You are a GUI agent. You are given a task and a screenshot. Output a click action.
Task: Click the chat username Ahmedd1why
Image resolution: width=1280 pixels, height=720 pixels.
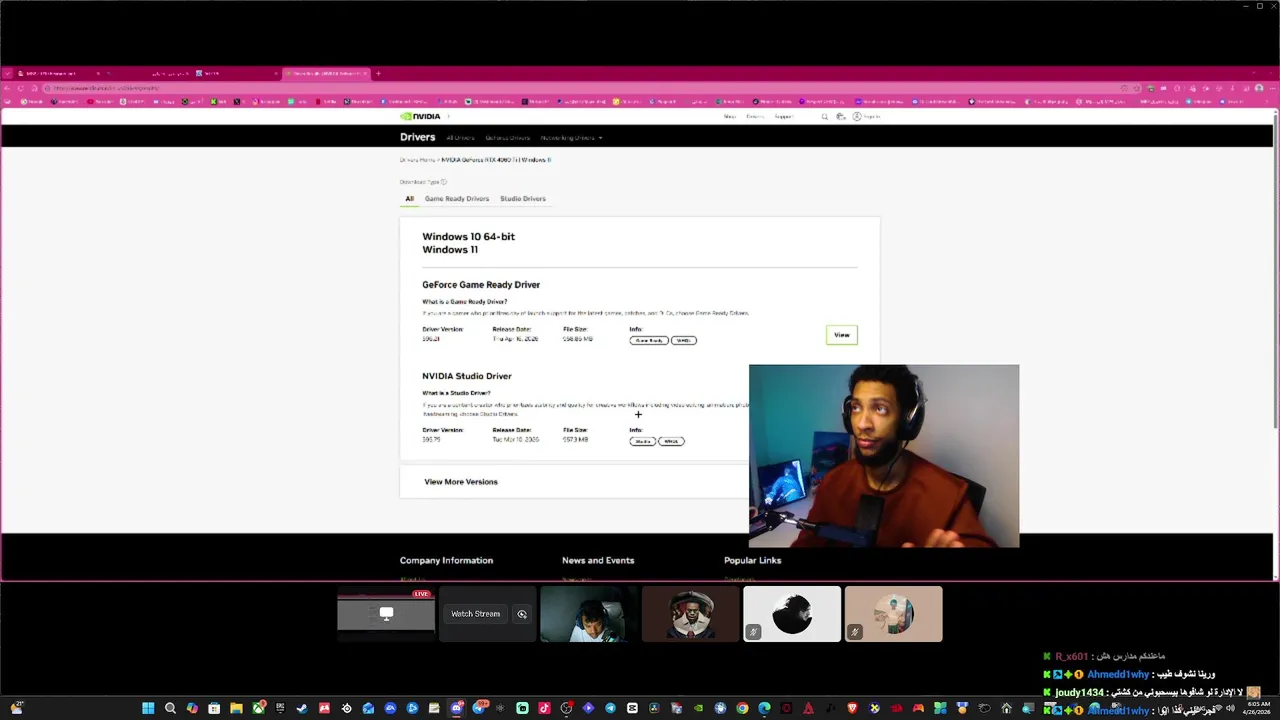[1118, 675]
